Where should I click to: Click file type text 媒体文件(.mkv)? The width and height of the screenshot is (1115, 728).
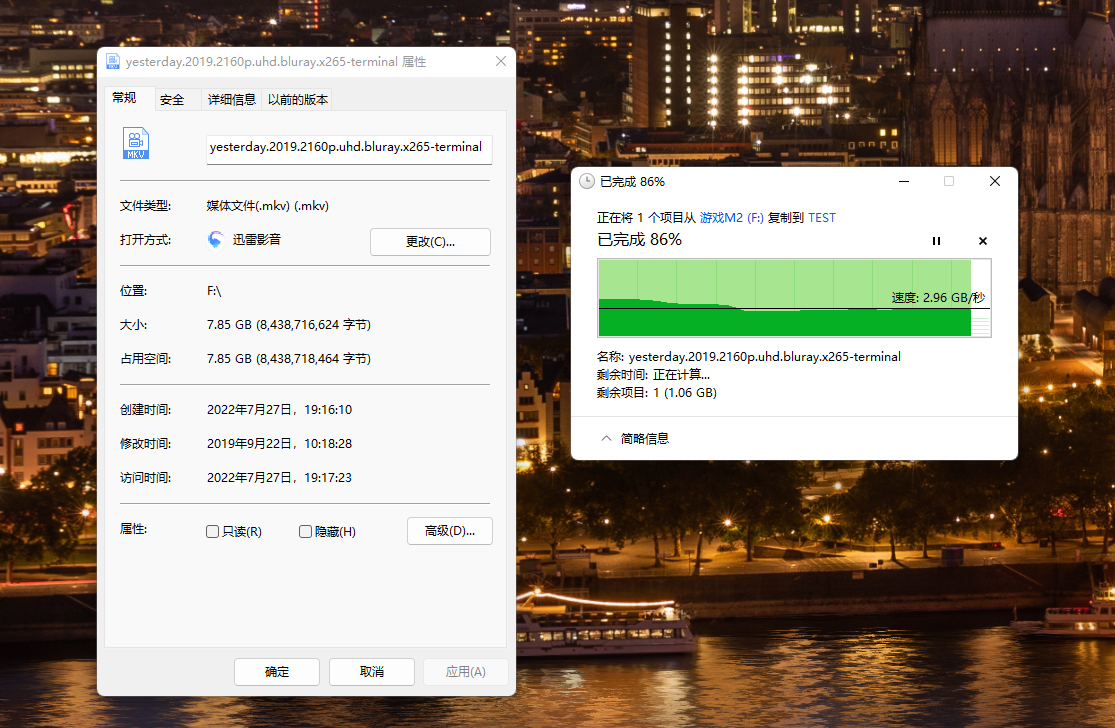point(267,205)
